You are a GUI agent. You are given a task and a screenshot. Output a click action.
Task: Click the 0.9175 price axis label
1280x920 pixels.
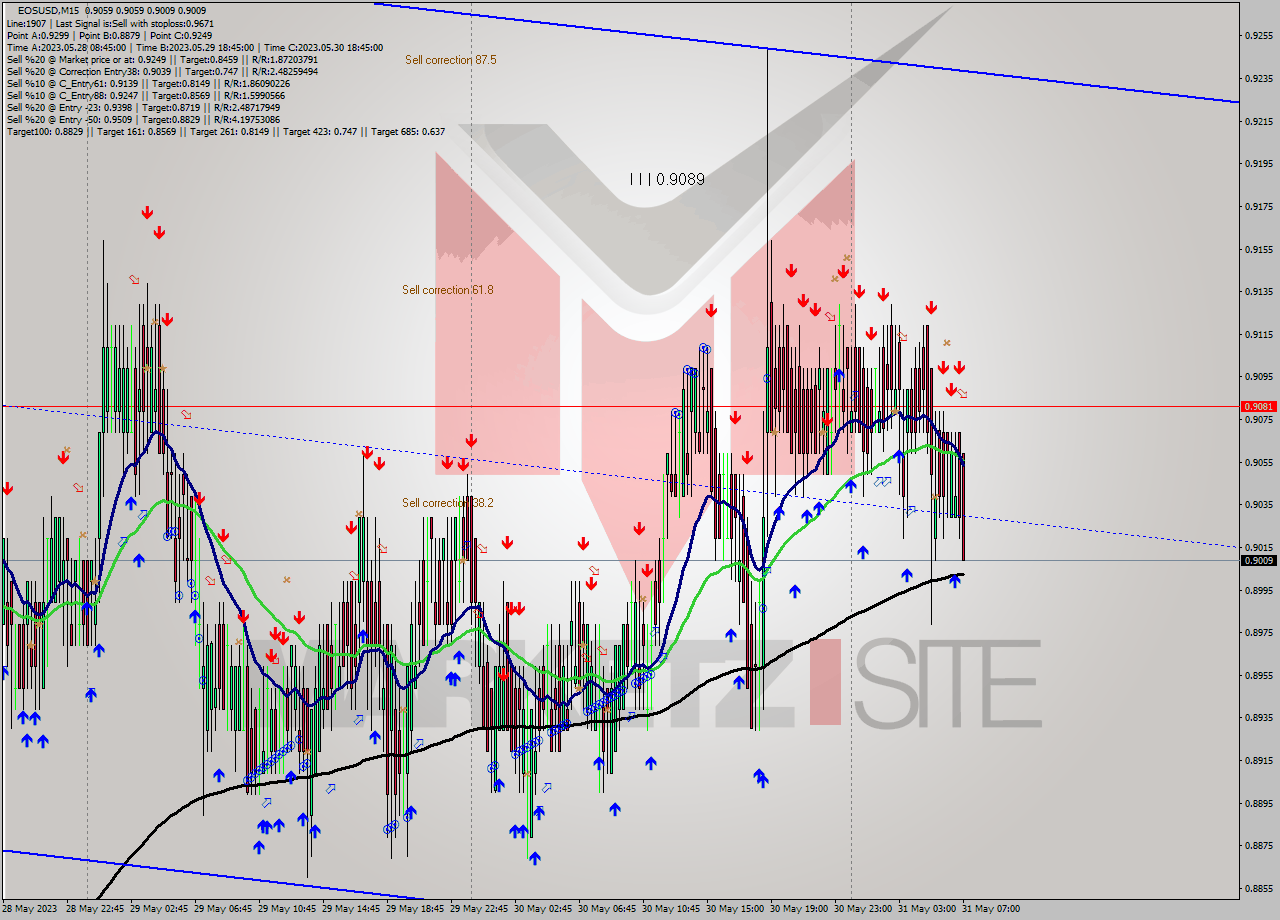(x=1257, y=206)
